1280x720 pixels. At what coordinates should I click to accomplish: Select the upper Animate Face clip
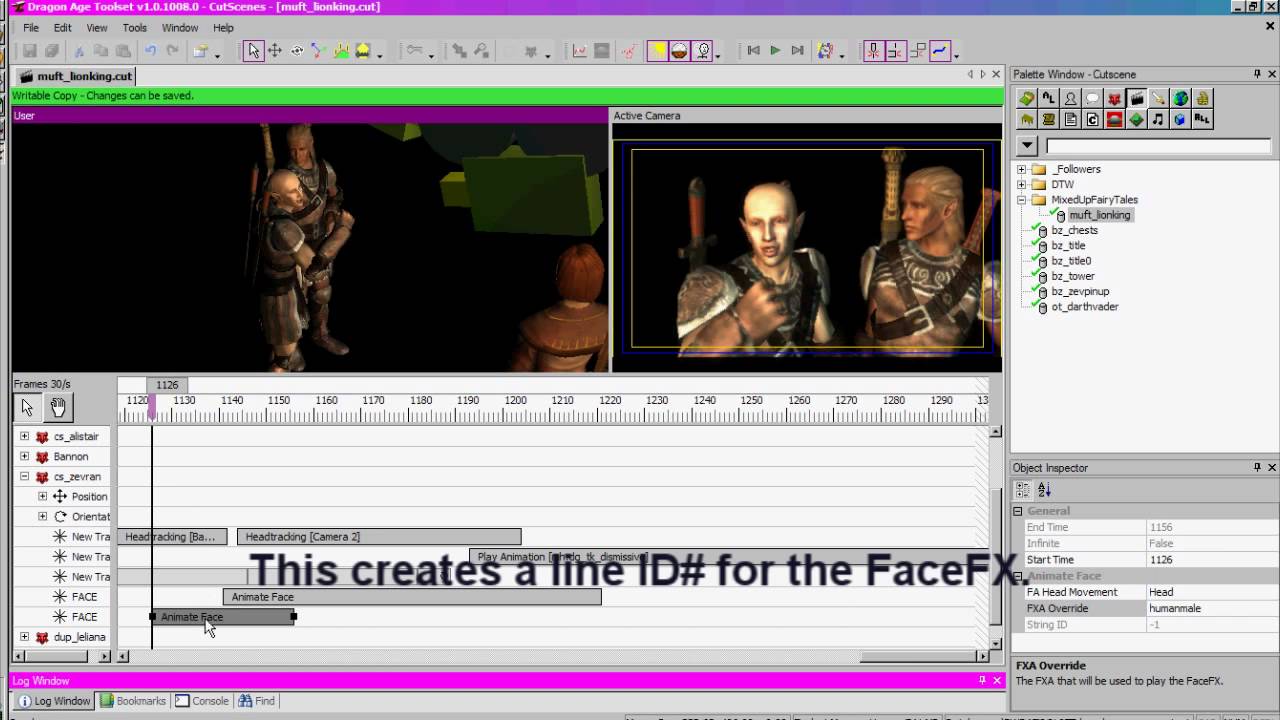pyautogui.click(x=412, y=597)
